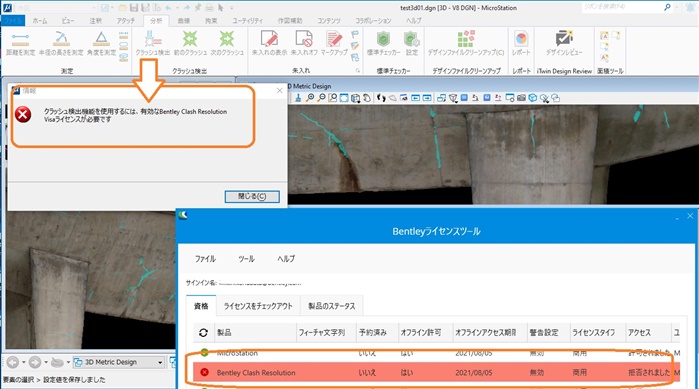
Task: Open the Help (ヘルプ) ribbon tab in MicroStation
Action: click(413, 20)
